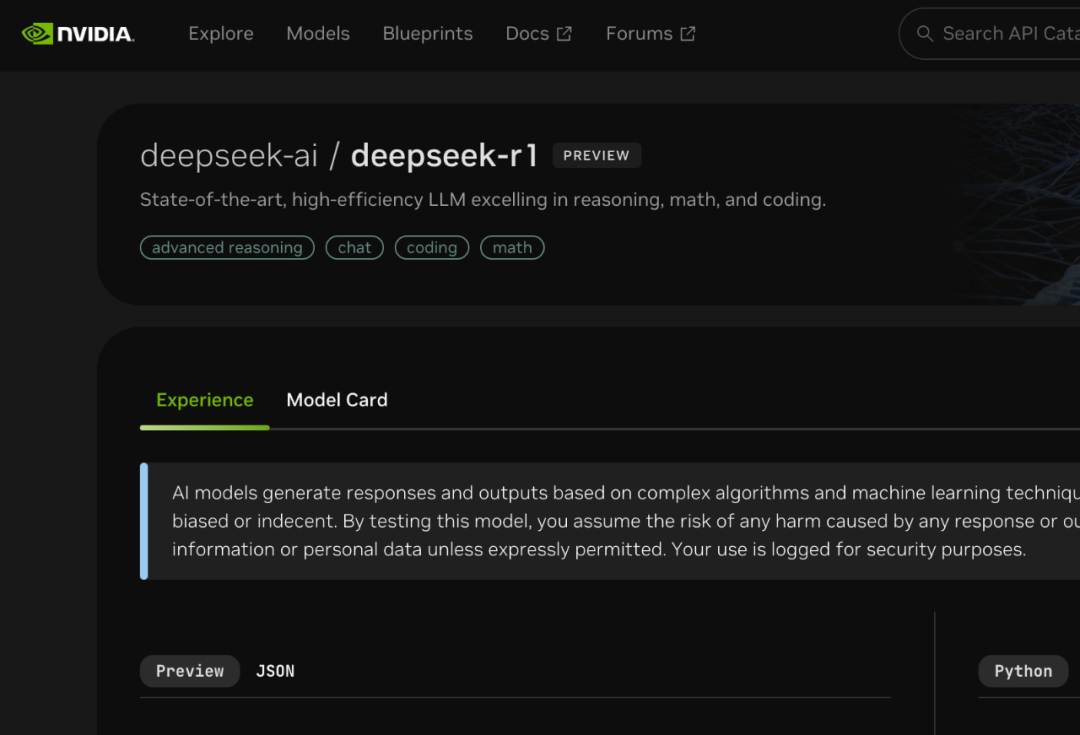This screenshot has height=735, width=1080.
Task: Switch to the Model Card tab
Action: click(x=337, y=400)
